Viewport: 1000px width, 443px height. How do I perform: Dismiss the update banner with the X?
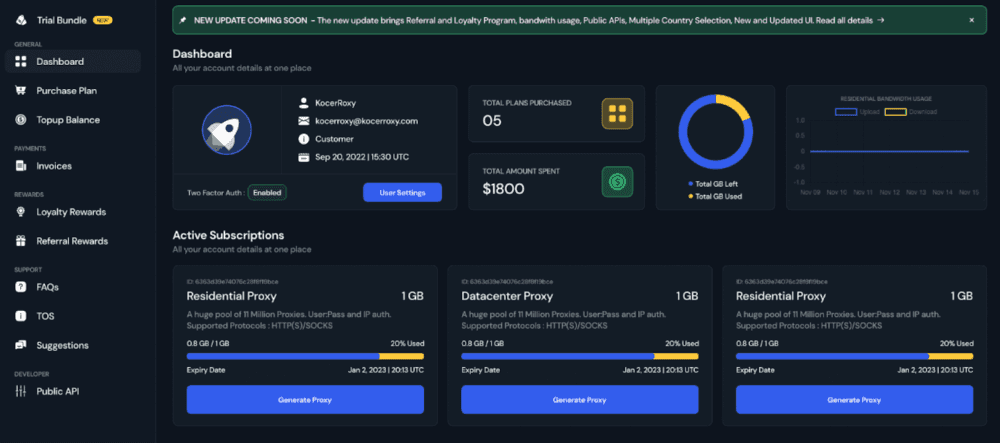[x=972, y=20]
